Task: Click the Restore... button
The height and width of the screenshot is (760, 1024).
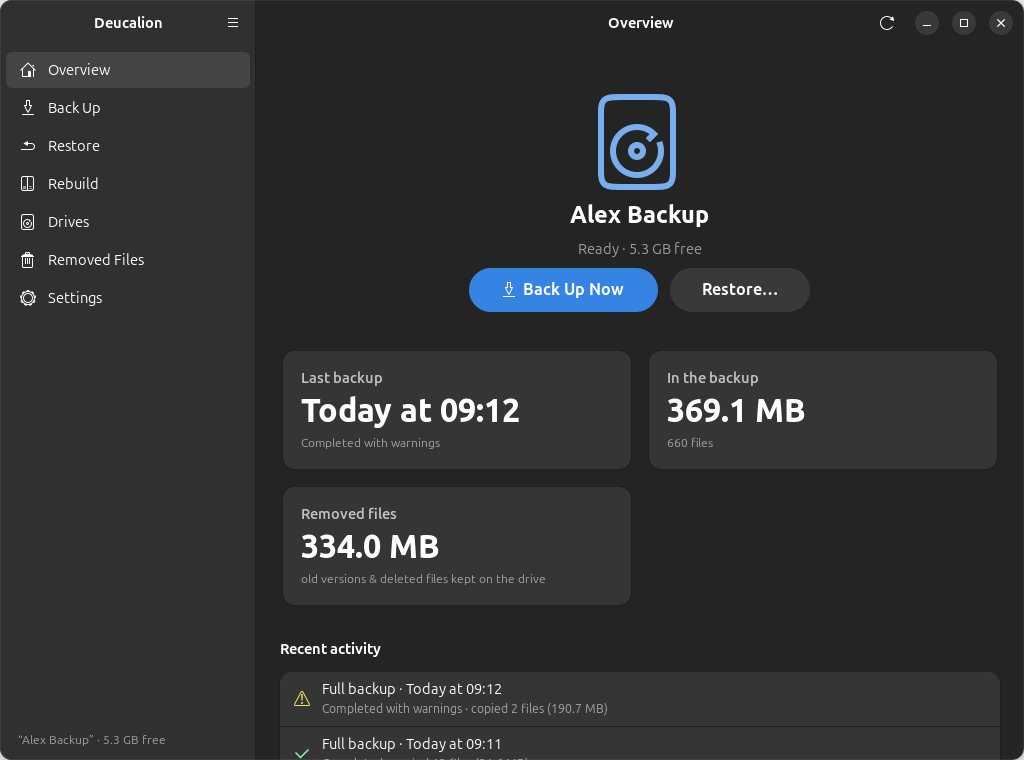Action: (740, 289)
